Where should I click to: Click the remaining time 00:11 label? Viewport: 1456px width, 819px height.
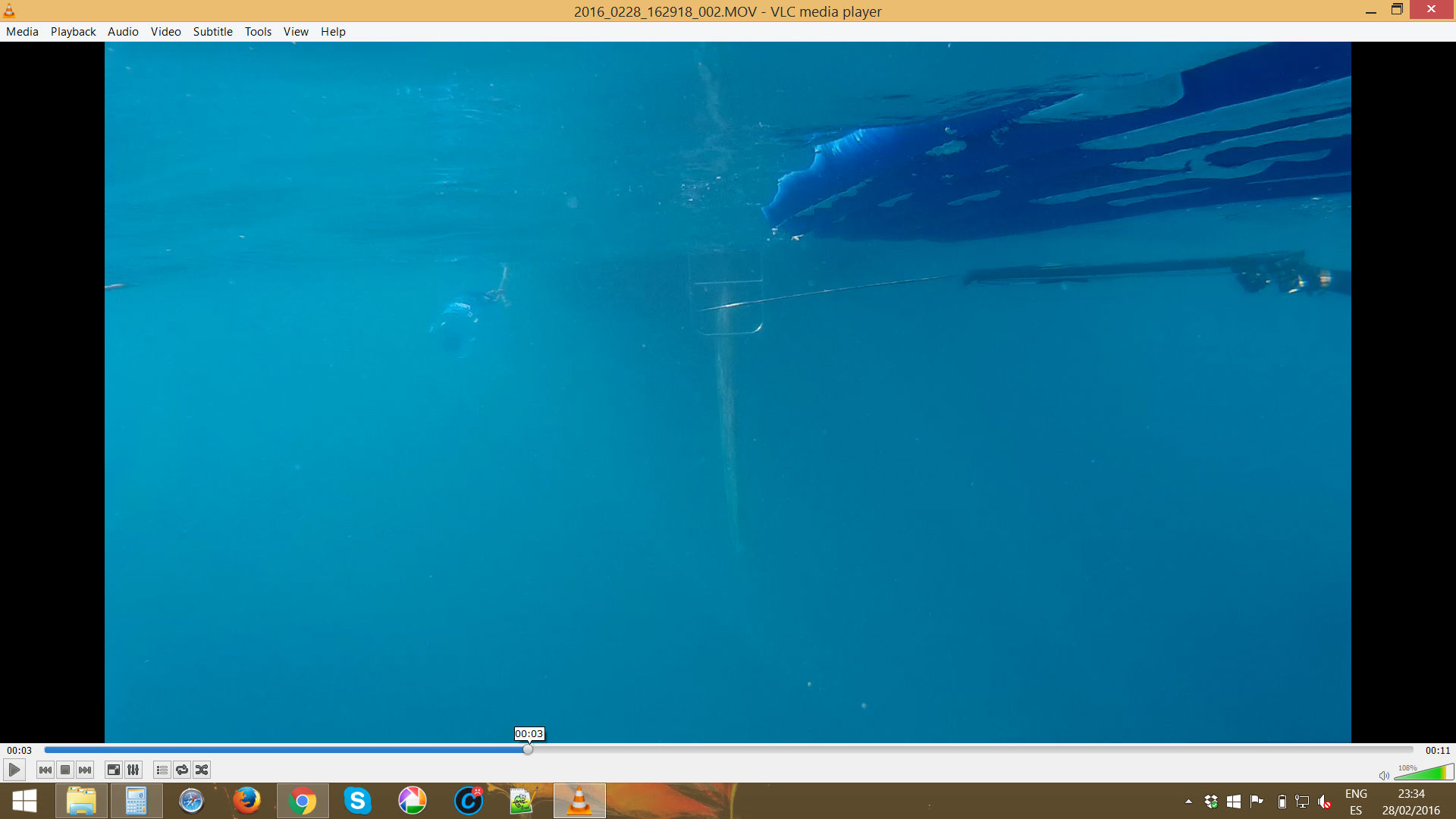(x=1437, y=751)
